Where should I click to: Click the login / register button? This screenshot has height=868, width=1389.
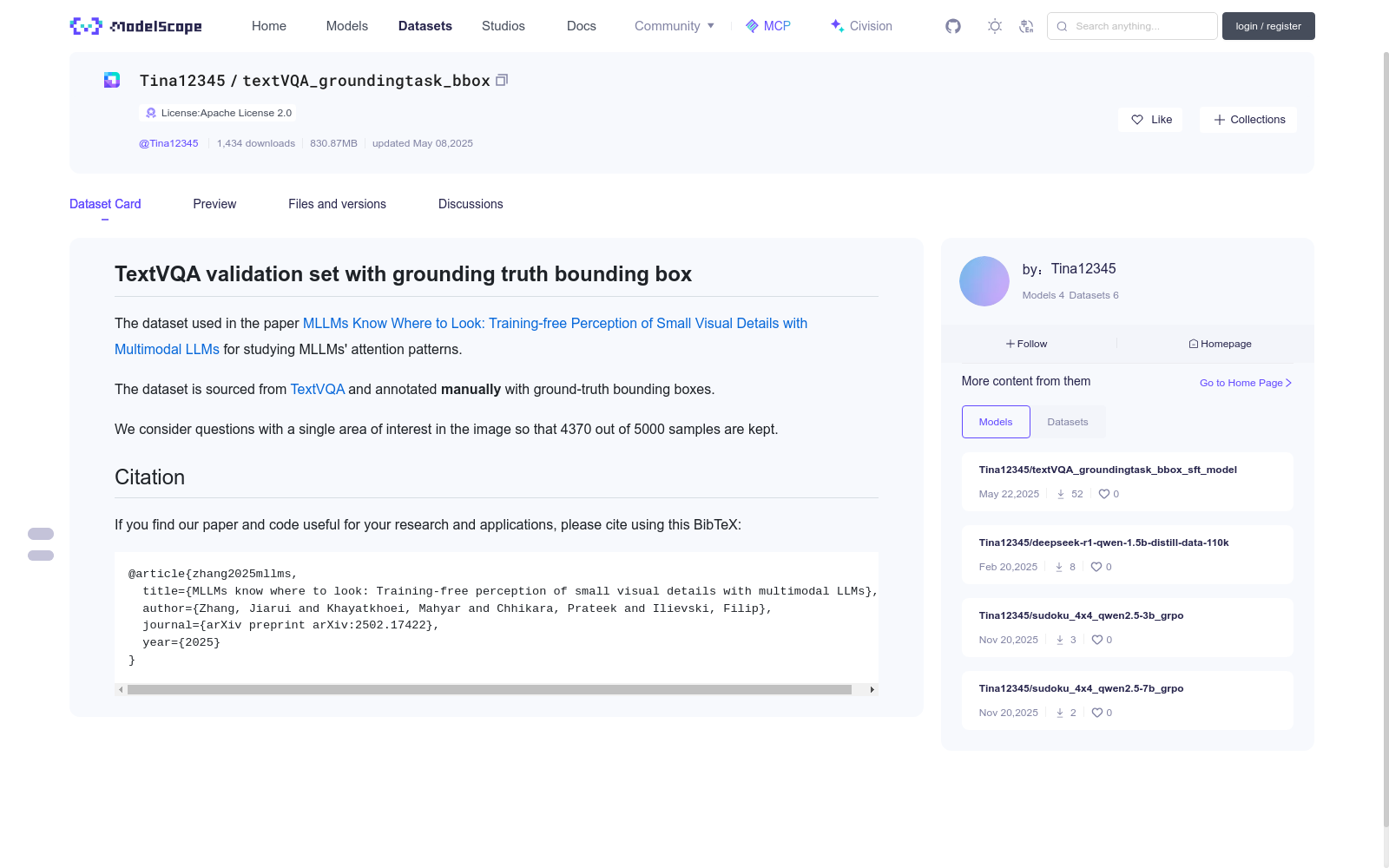click(x=1268, y=26)
